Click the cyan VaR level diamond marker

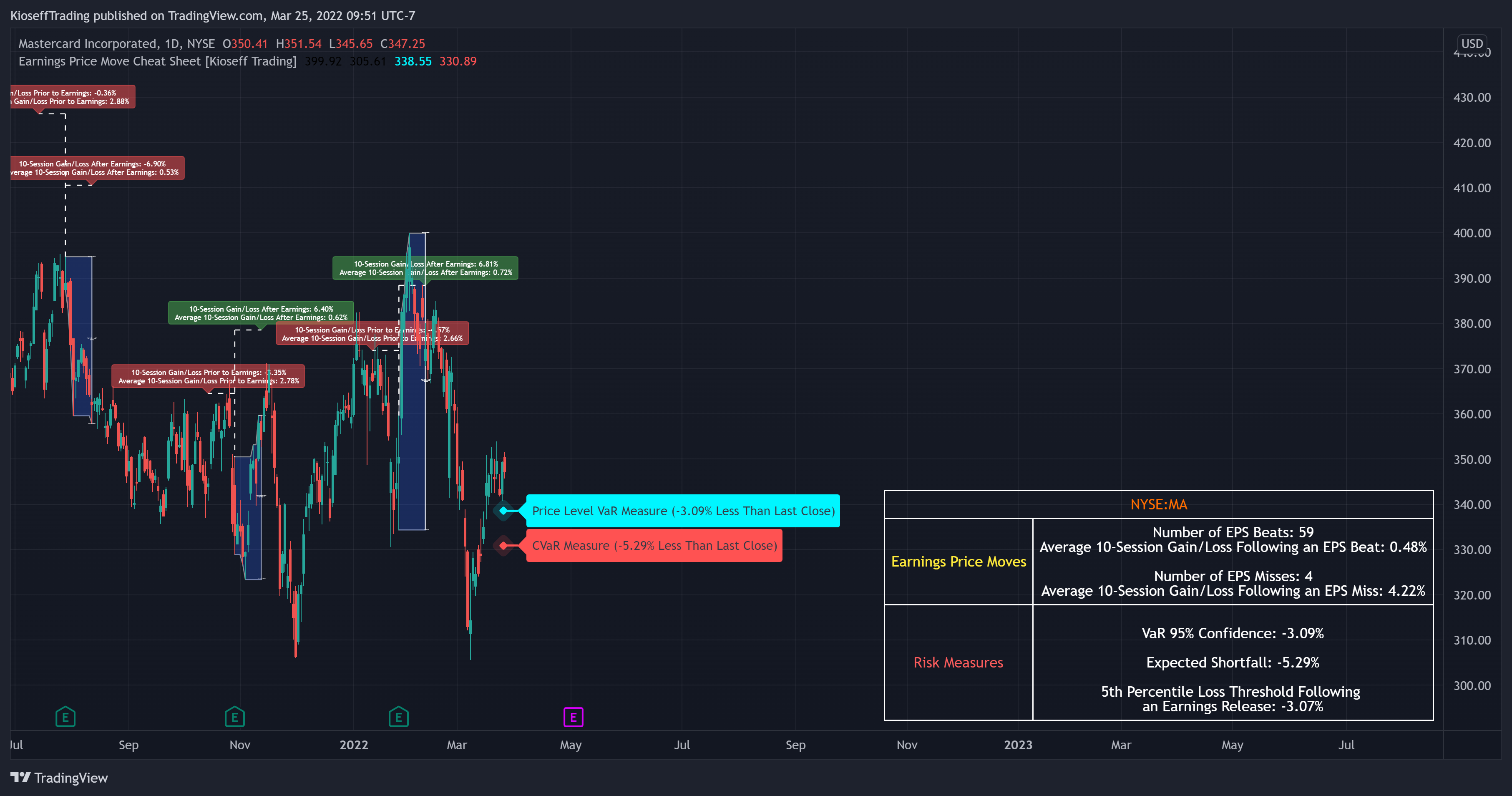pyautogui.click(x=503, y=511)
